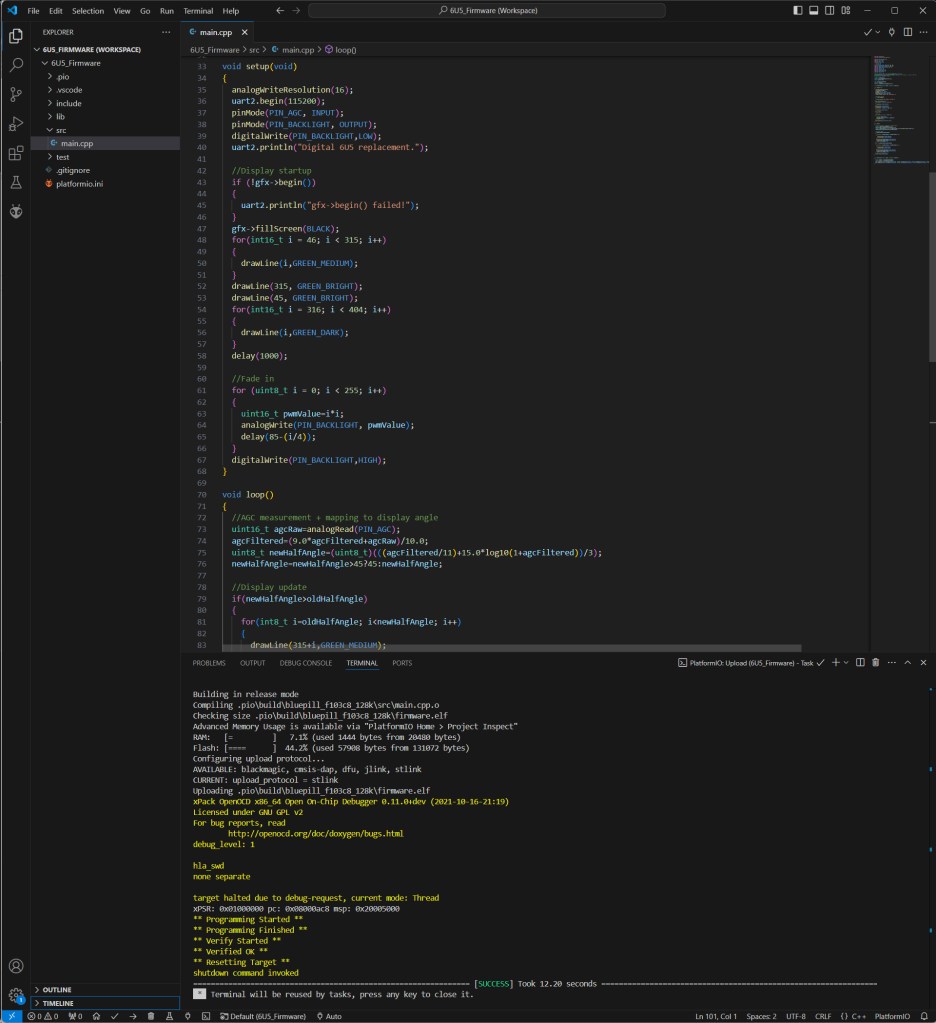Open the new terminal launch profile dropdown
This screenshot has width=936, height=1023.
tap(846, 662)
